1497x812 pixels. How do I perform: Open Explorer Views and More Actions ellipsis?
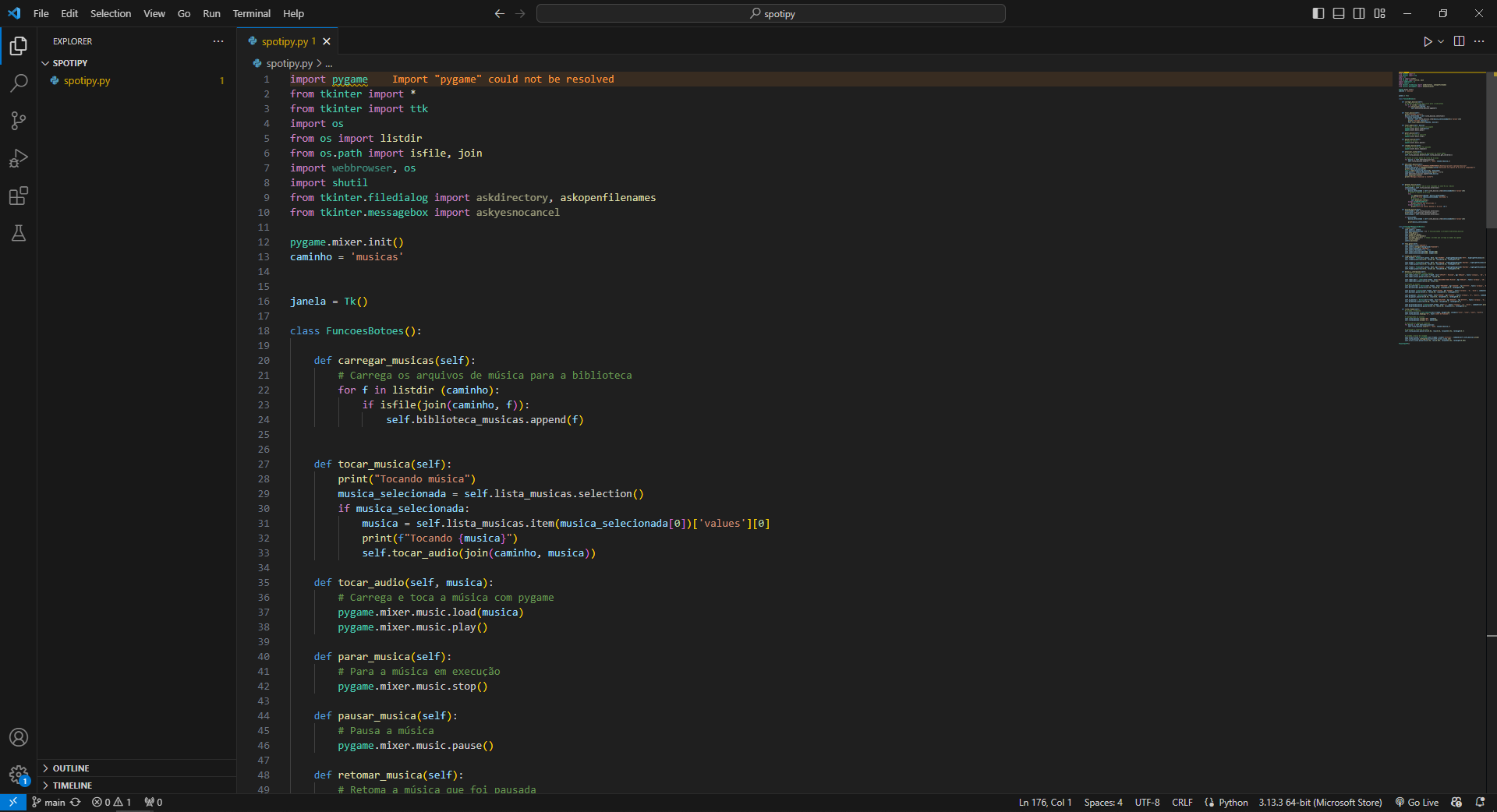point(218,41)
